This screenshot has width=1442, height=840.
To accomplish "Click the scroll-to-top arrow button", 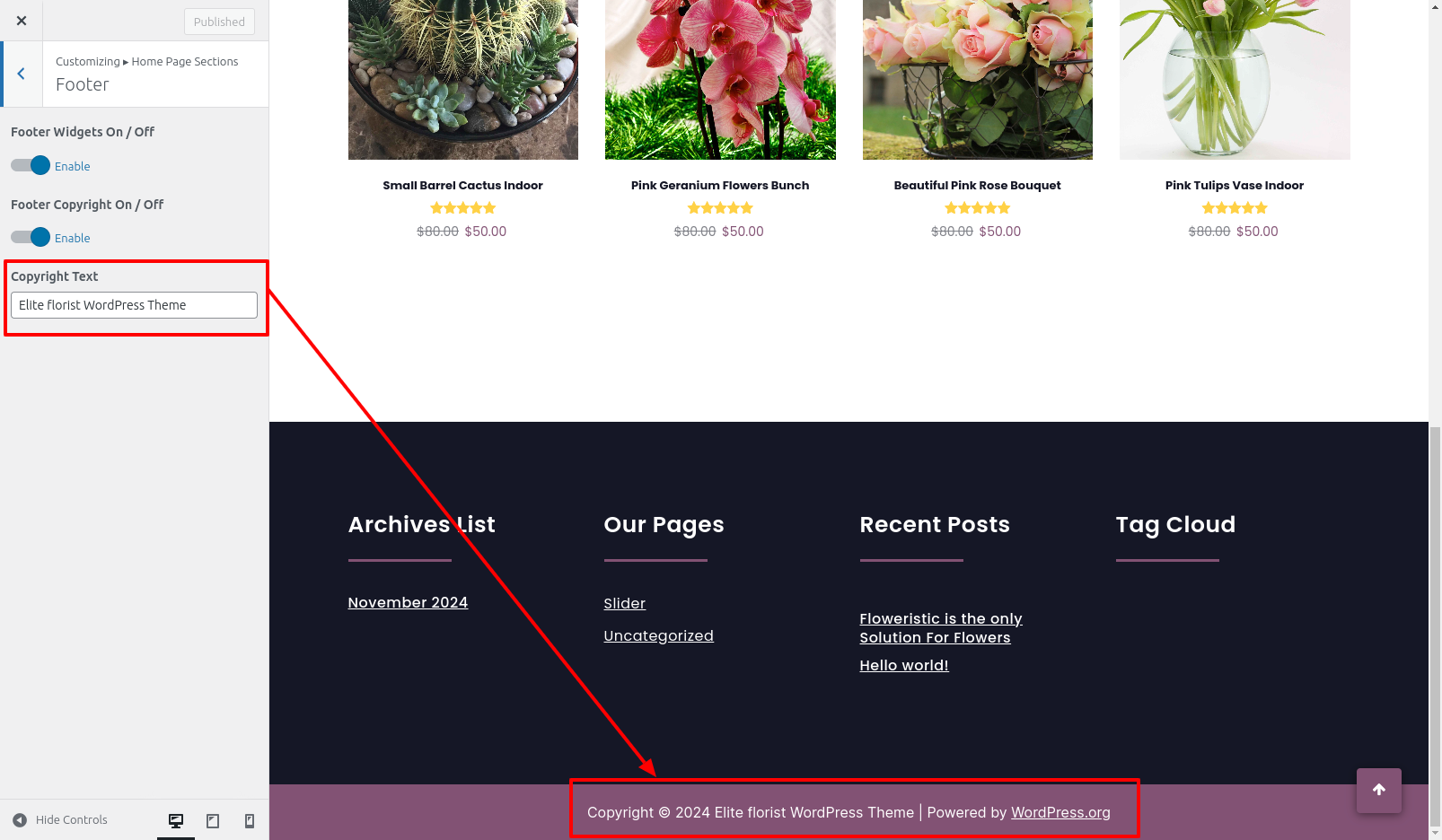I will click(x=1378, y=790).
